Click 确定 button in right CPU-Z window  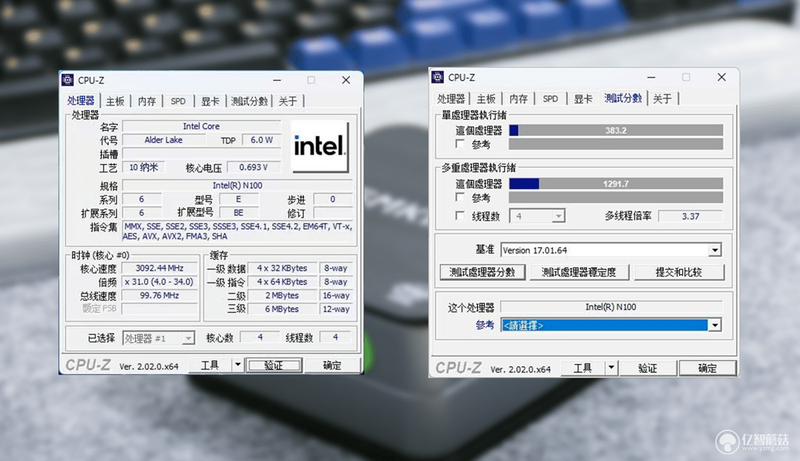[x=707, y=368]
